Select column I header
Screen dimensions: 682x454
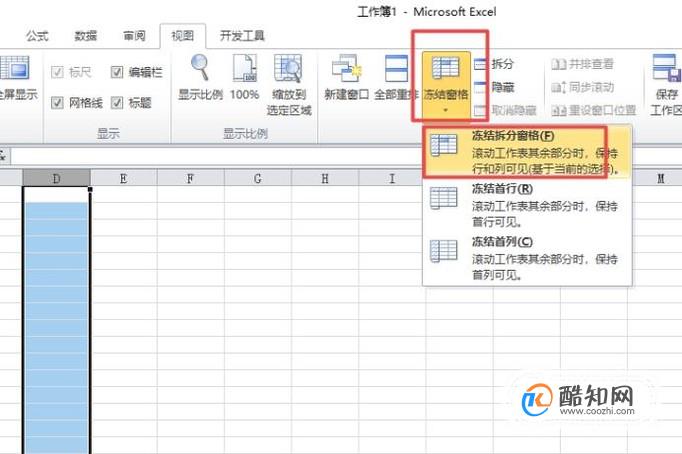click(392, 178)
